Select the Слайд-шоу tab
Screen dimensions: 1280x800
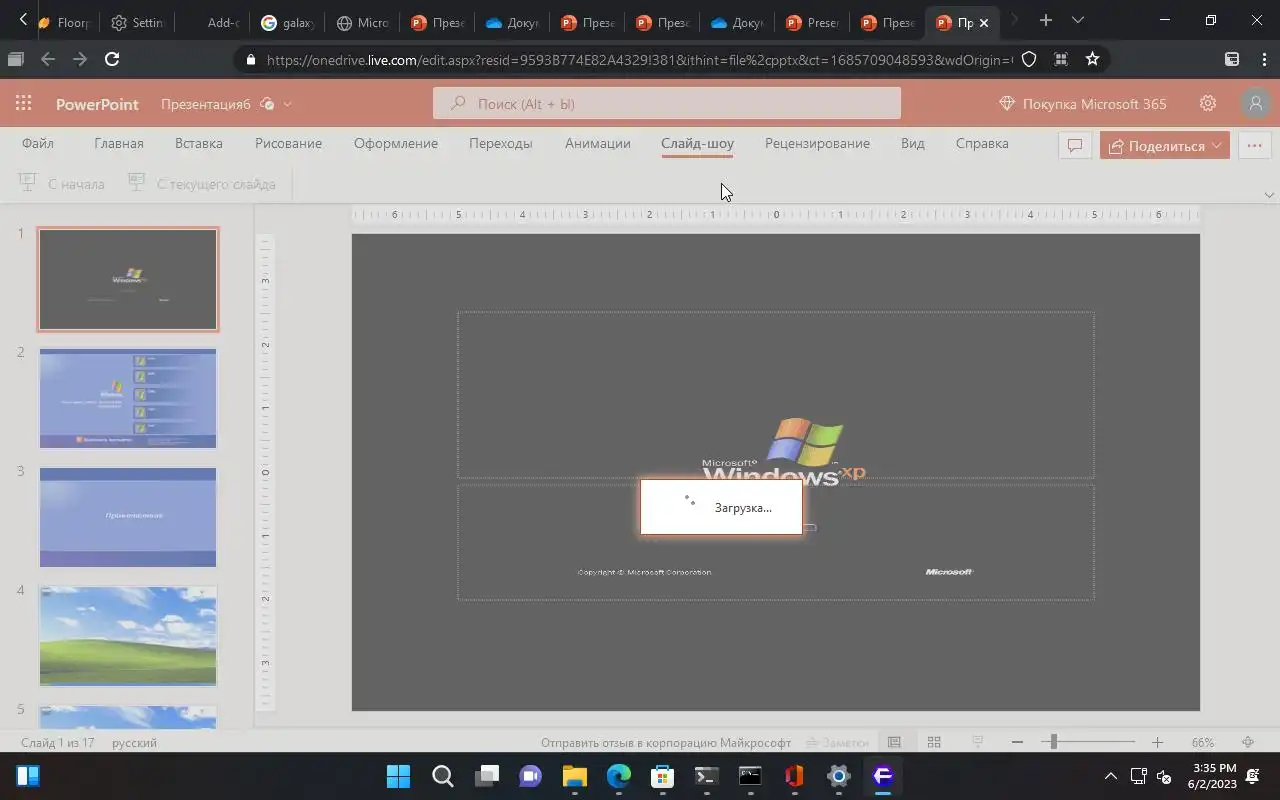pyautogui.click(x=697, y=143)
